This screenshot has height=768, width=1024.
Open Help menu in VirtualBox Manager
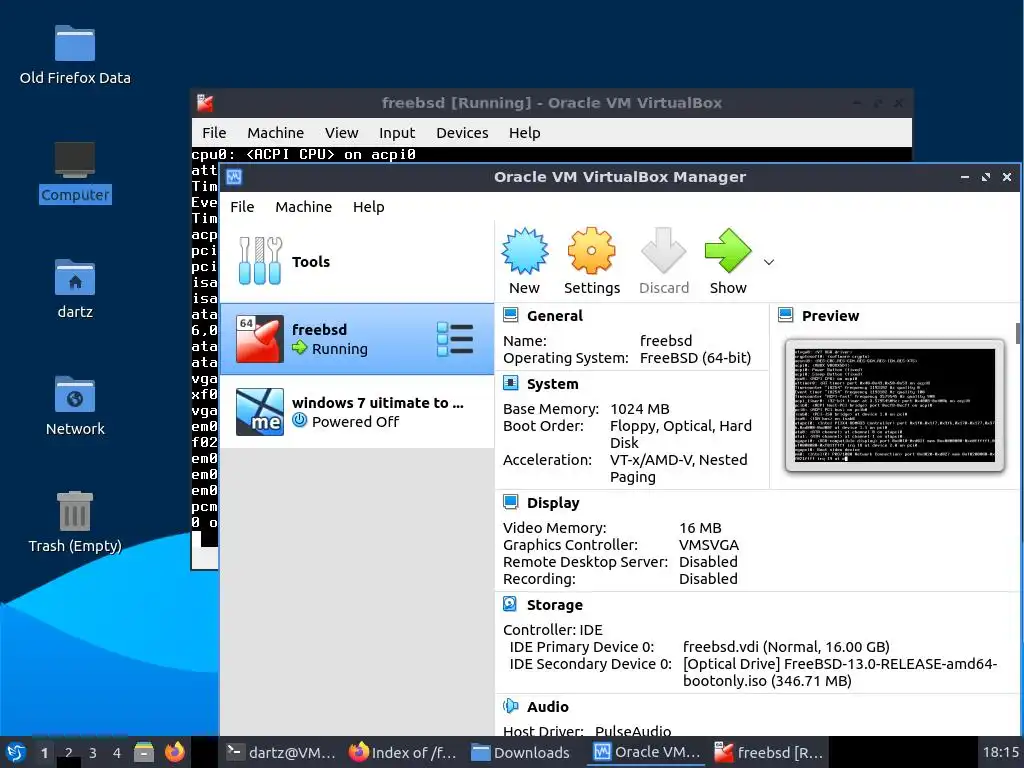click(x=368, y=207)
